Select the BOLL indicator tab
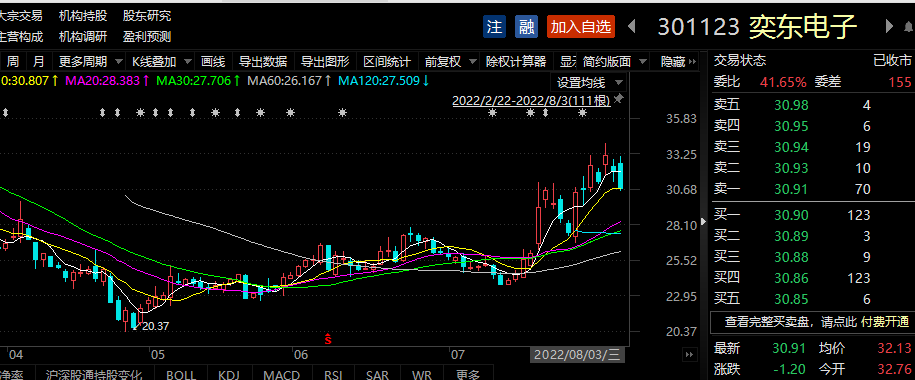915x380 pixels. pos(181,374)
